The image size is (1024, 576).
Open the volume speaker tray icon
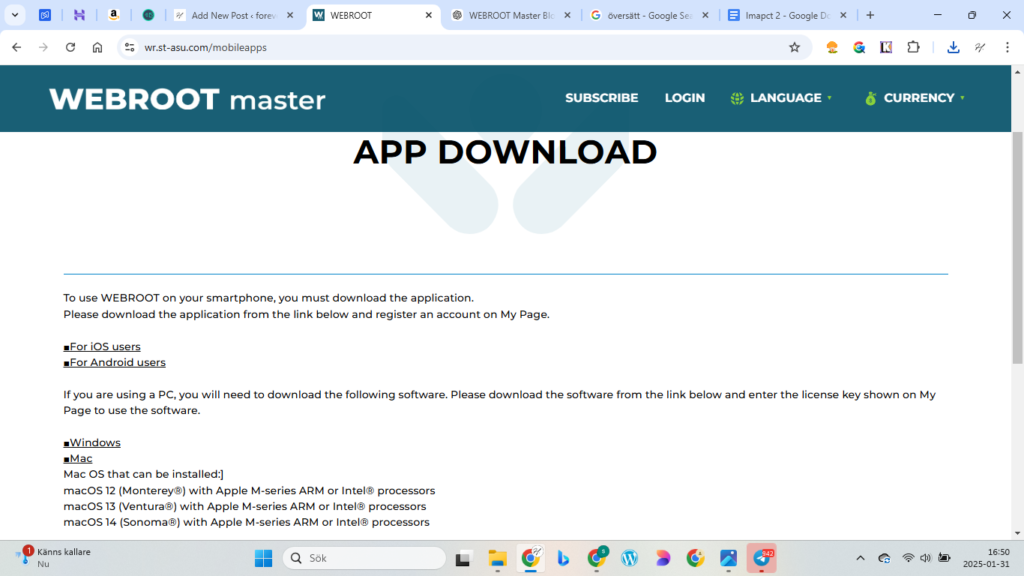(x=925, y=558)
